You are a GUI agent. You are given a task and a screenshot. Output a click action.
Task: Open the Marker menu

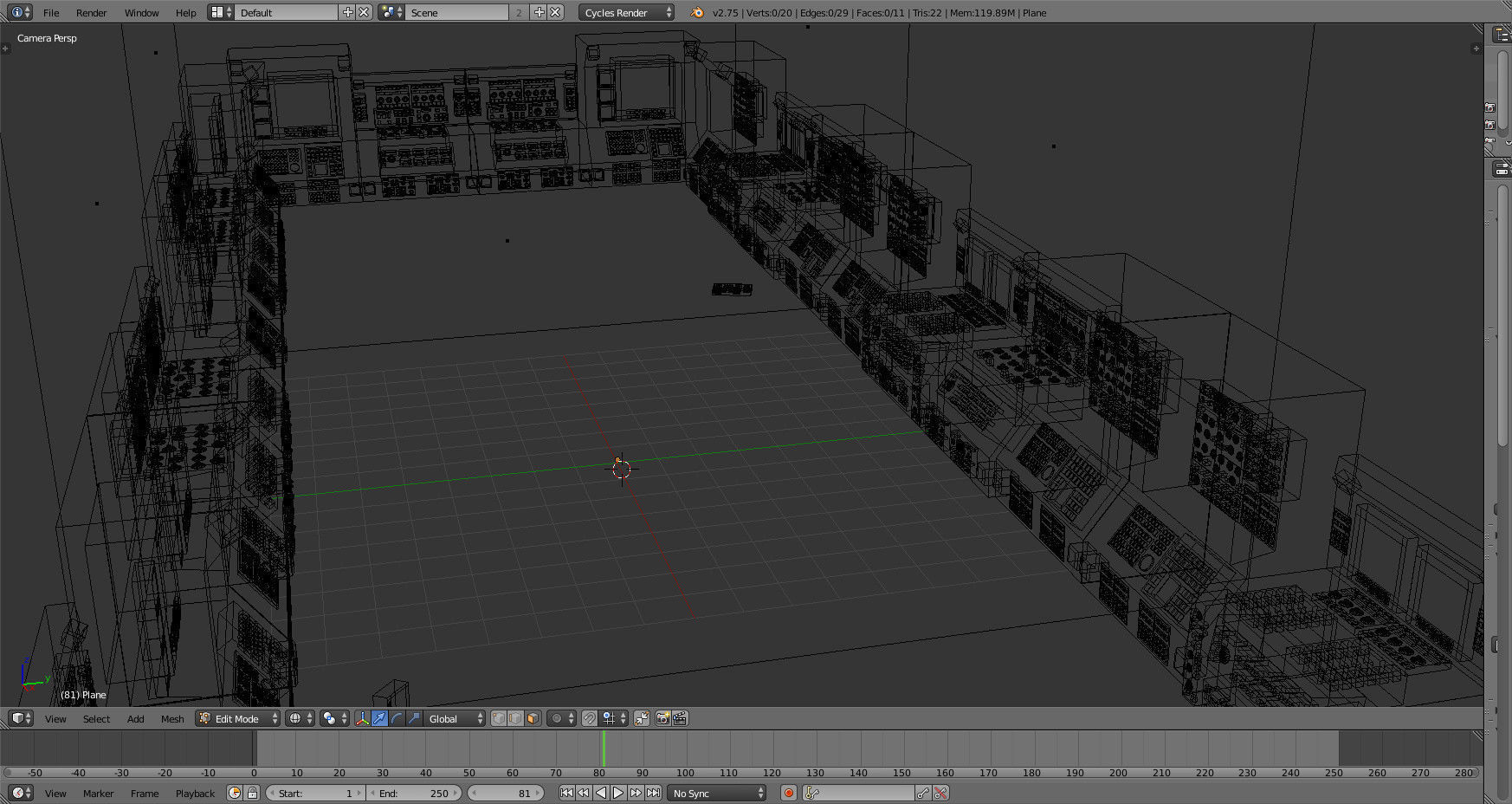coord(98,794)
